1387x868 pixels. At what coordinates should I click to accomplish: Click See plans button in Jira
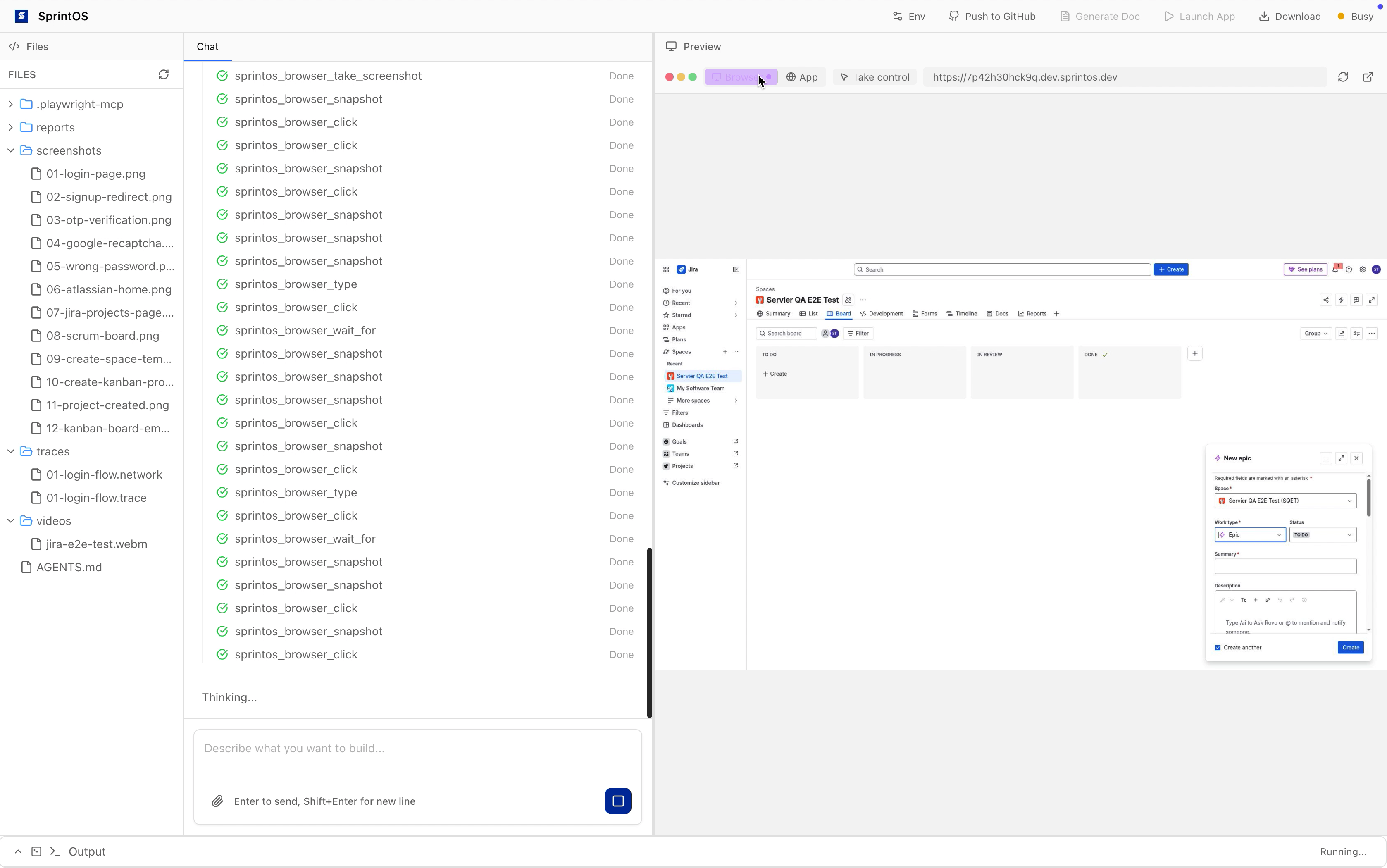point(1305,269)
